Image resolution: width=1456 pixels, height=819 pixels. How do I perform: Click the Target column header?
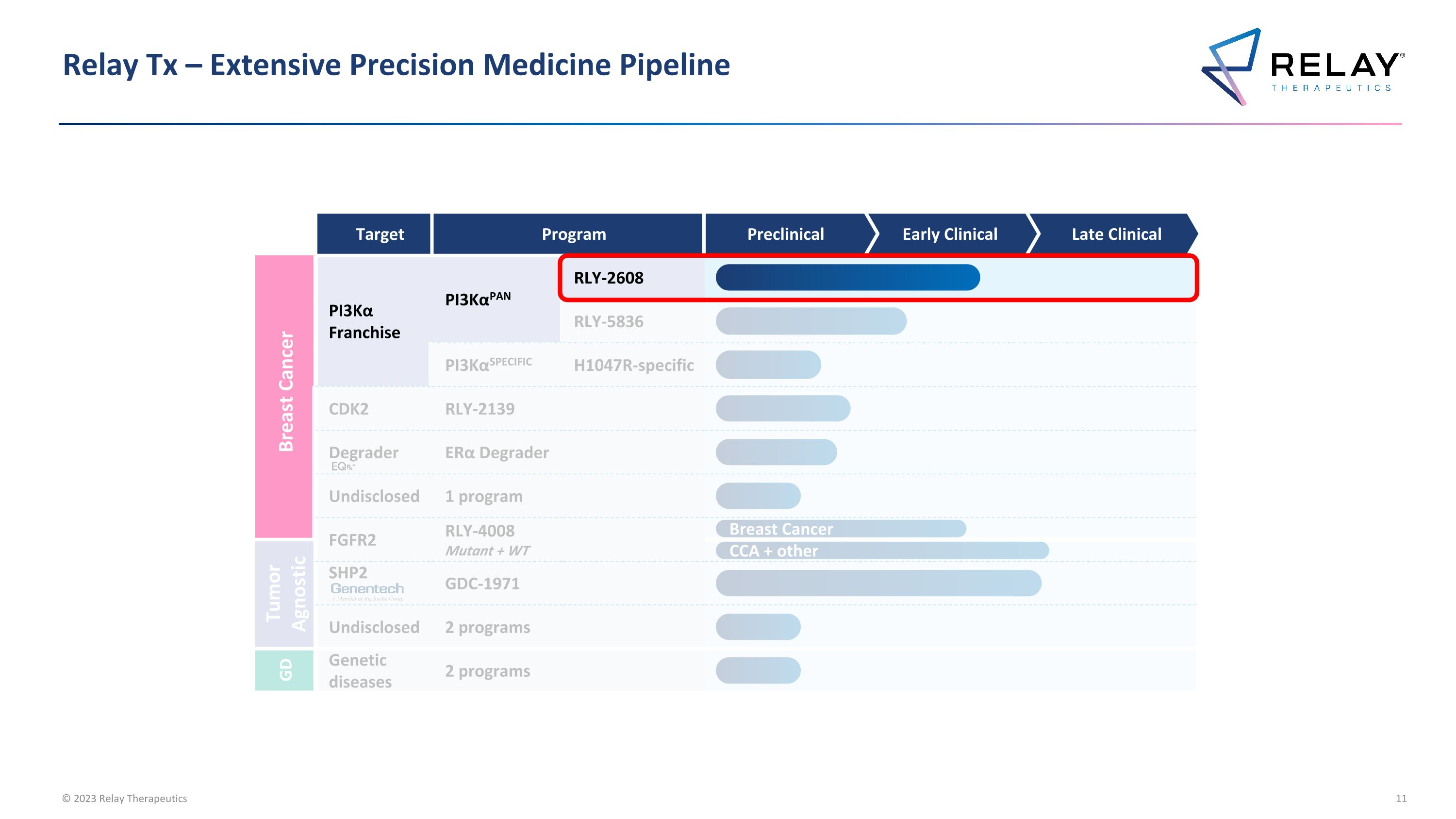[x=379, y=234]
